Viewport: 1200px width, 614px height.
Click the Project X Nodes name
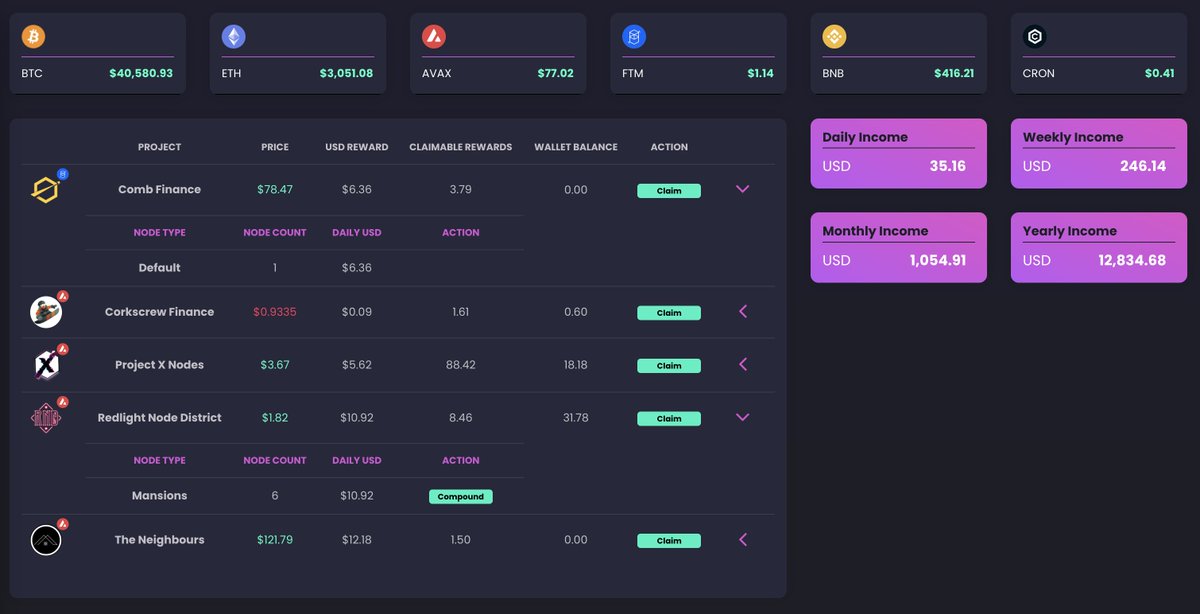pos(160,365)
